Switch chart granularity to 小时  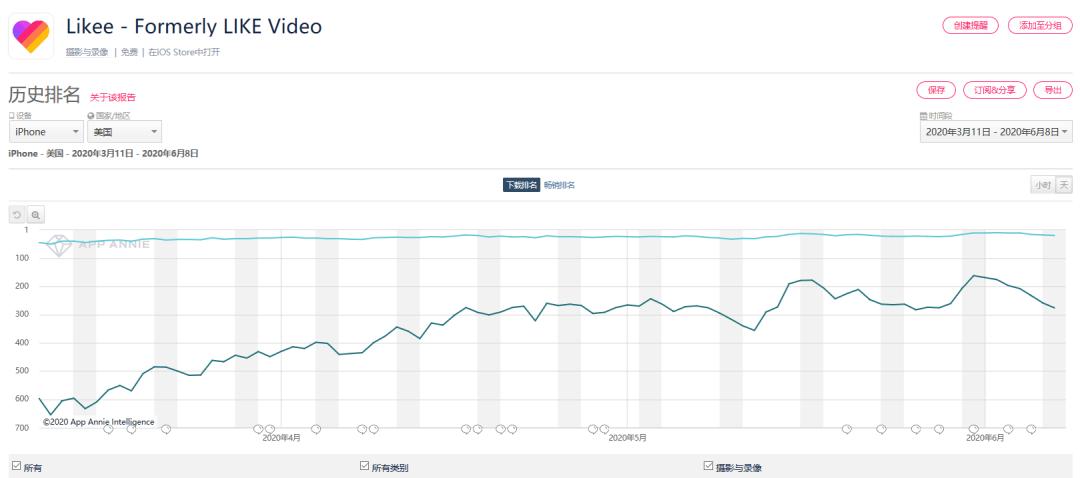(x=1043, y=185)
